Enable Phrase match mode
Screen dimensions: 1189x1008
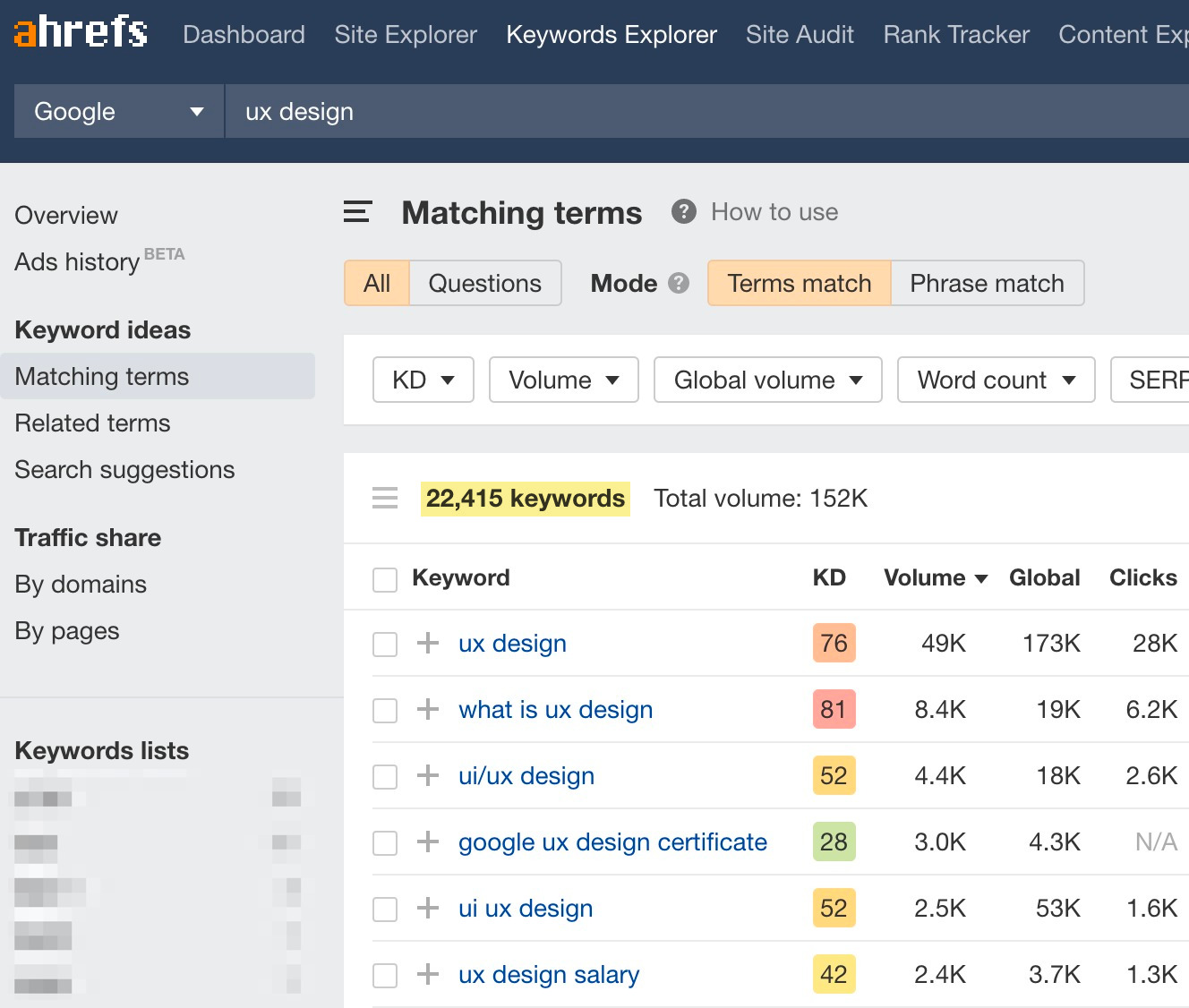click(x=986, y=283)
